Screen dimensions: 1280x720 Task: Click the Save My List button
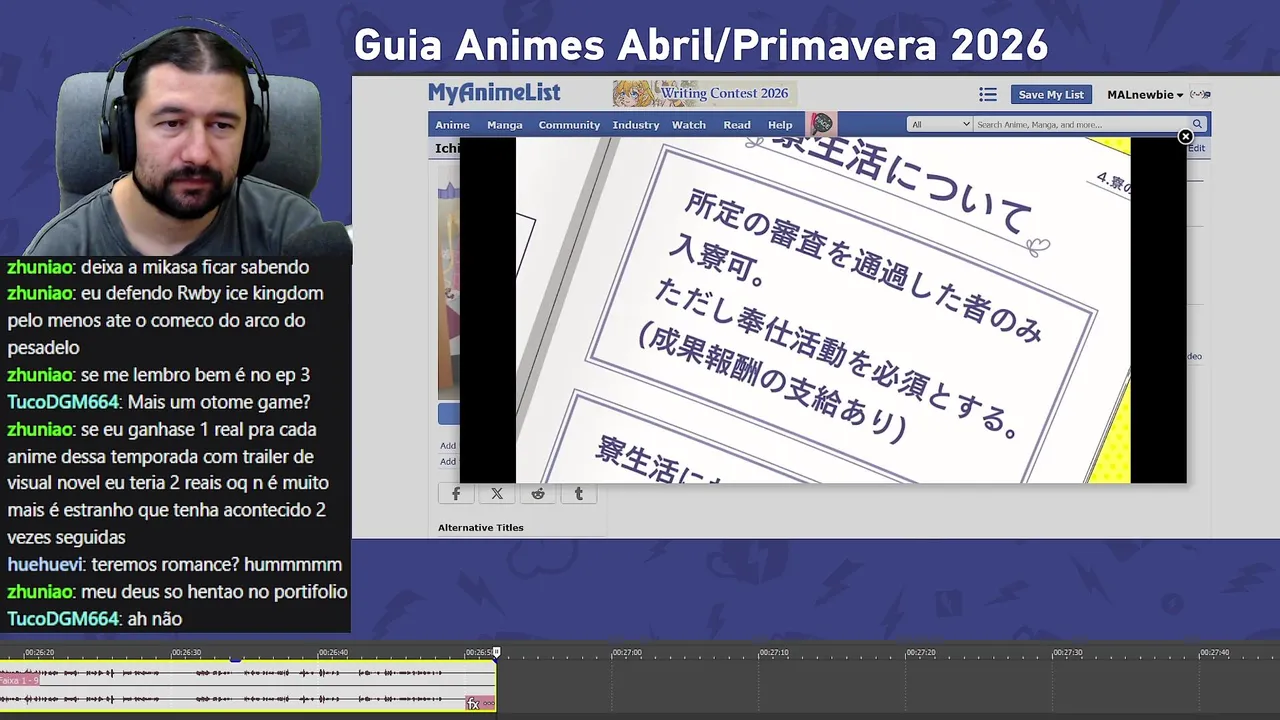1051,94
